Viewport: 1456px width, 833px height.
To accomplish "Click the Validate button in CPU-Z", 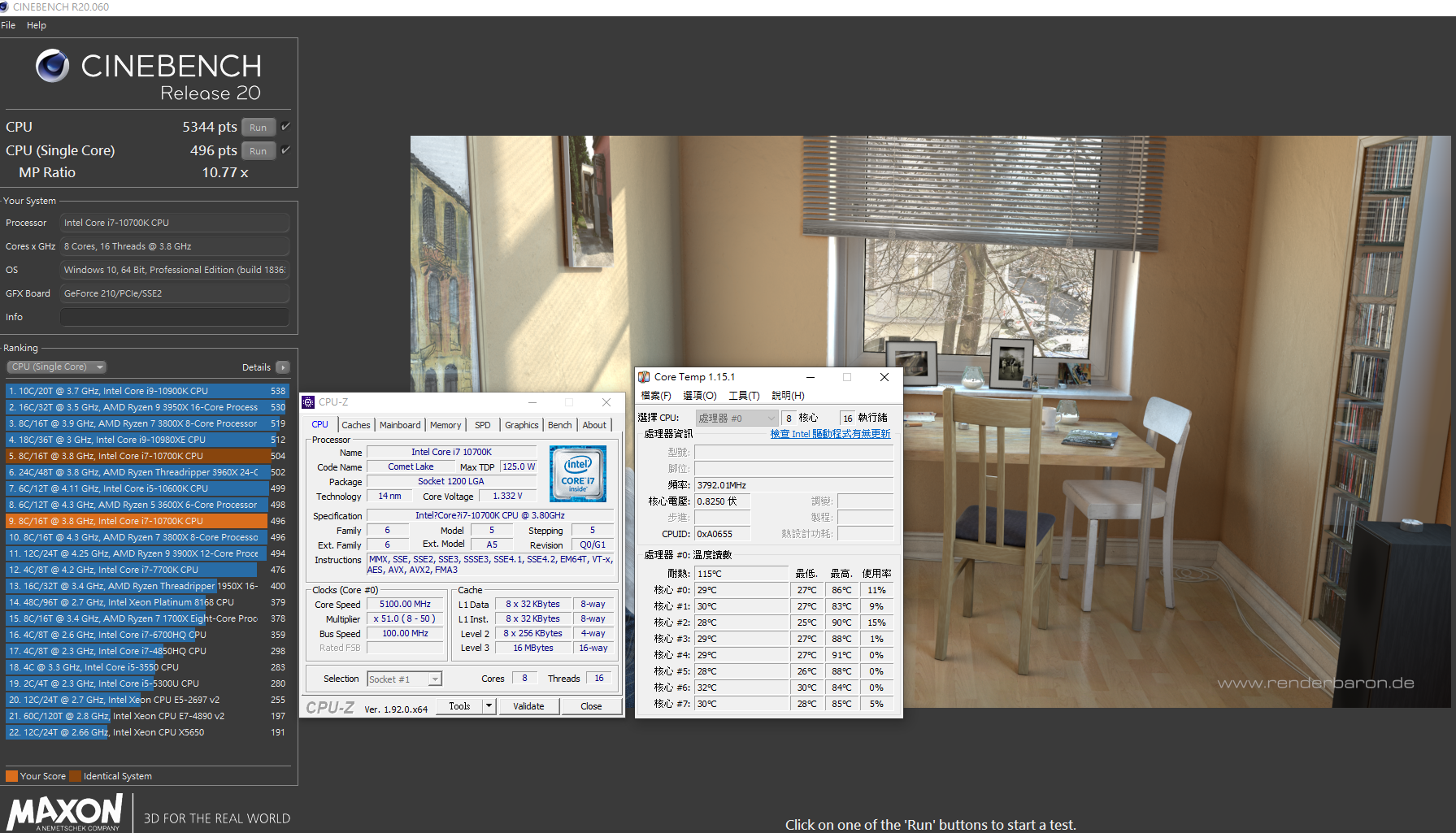I will click(x=528, y=706).
